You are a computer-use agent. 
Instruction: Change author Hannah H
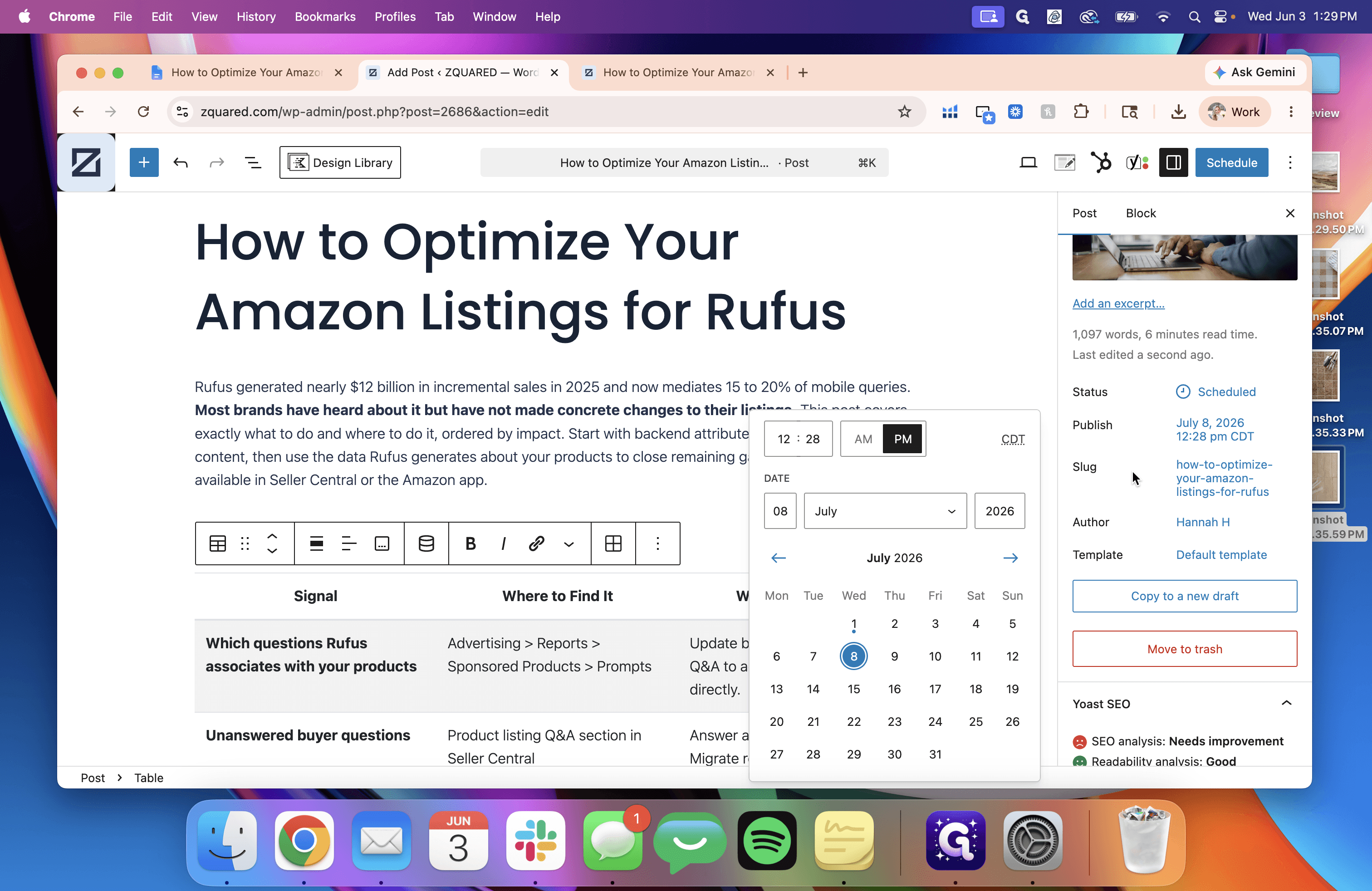click(x=1202, y=522)
